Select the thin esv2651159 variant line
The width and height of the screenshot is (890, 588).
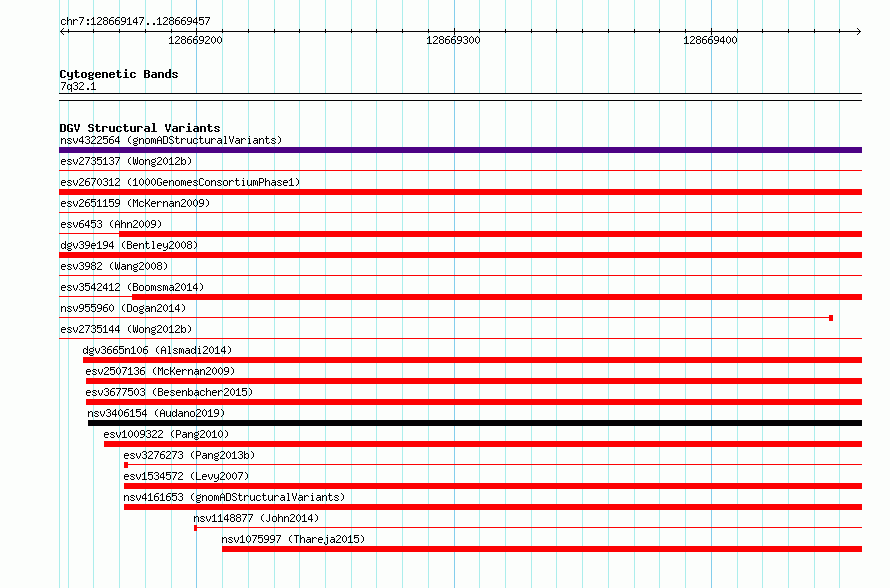coord(460,212)
